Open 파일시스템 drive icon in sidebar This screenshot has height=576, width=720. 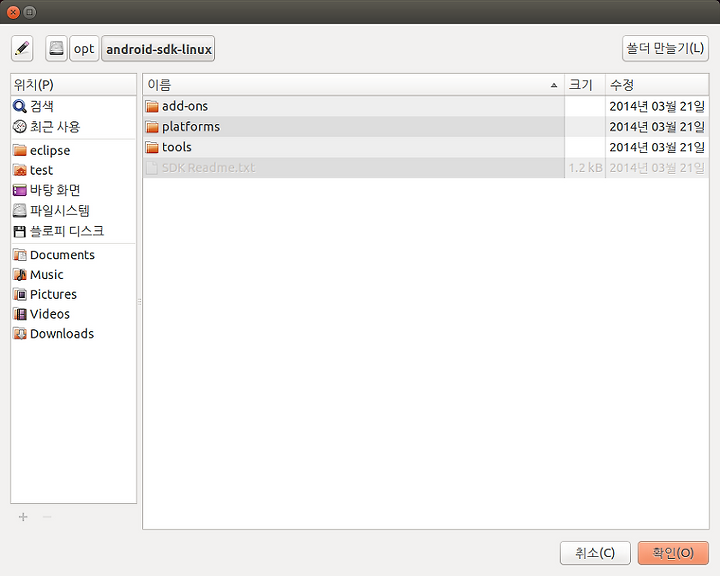coord(19,210)
